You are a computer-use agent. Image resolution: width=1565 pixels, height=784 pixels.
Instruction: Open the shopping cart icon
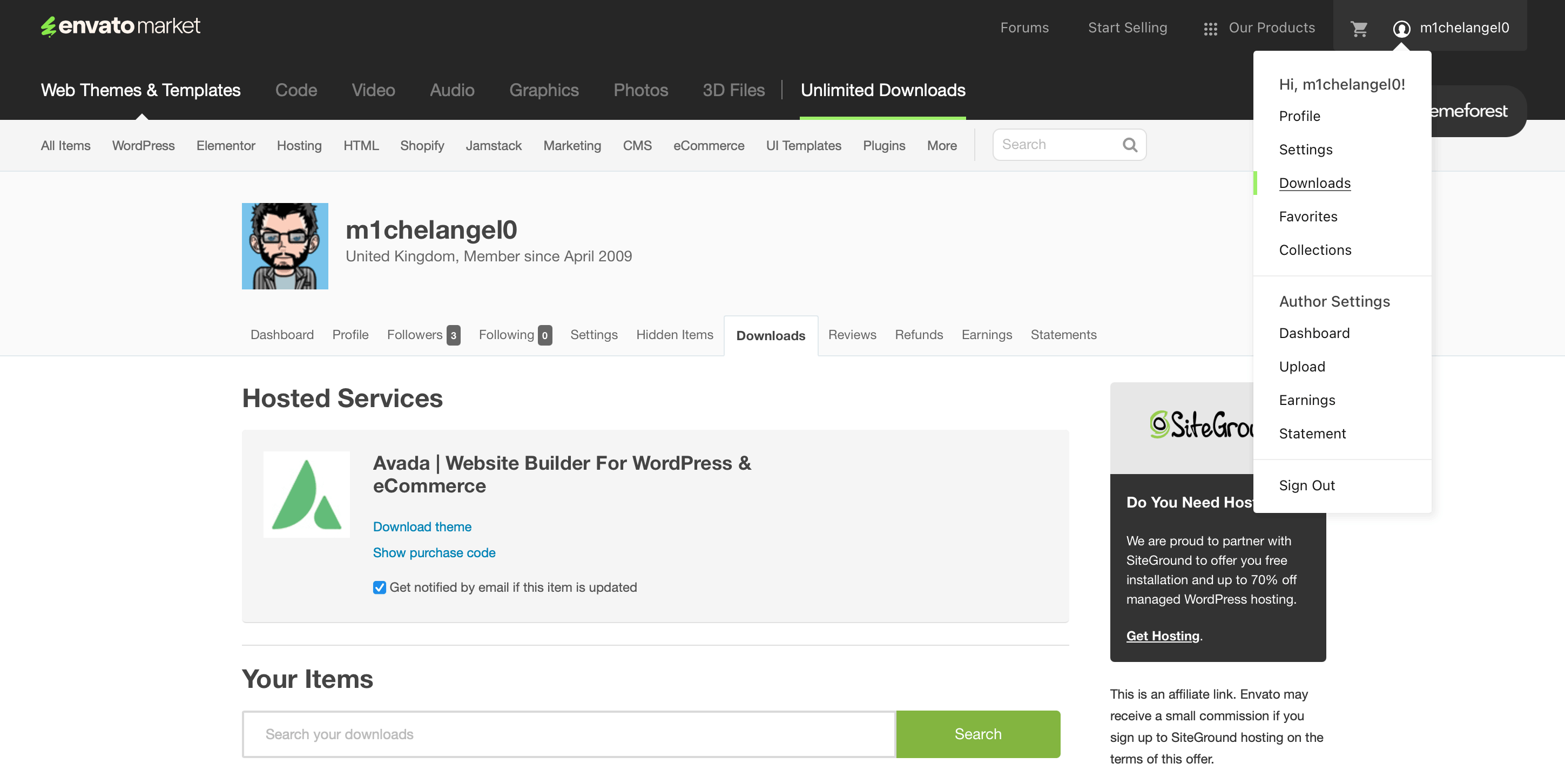(x=1359, y=29)
